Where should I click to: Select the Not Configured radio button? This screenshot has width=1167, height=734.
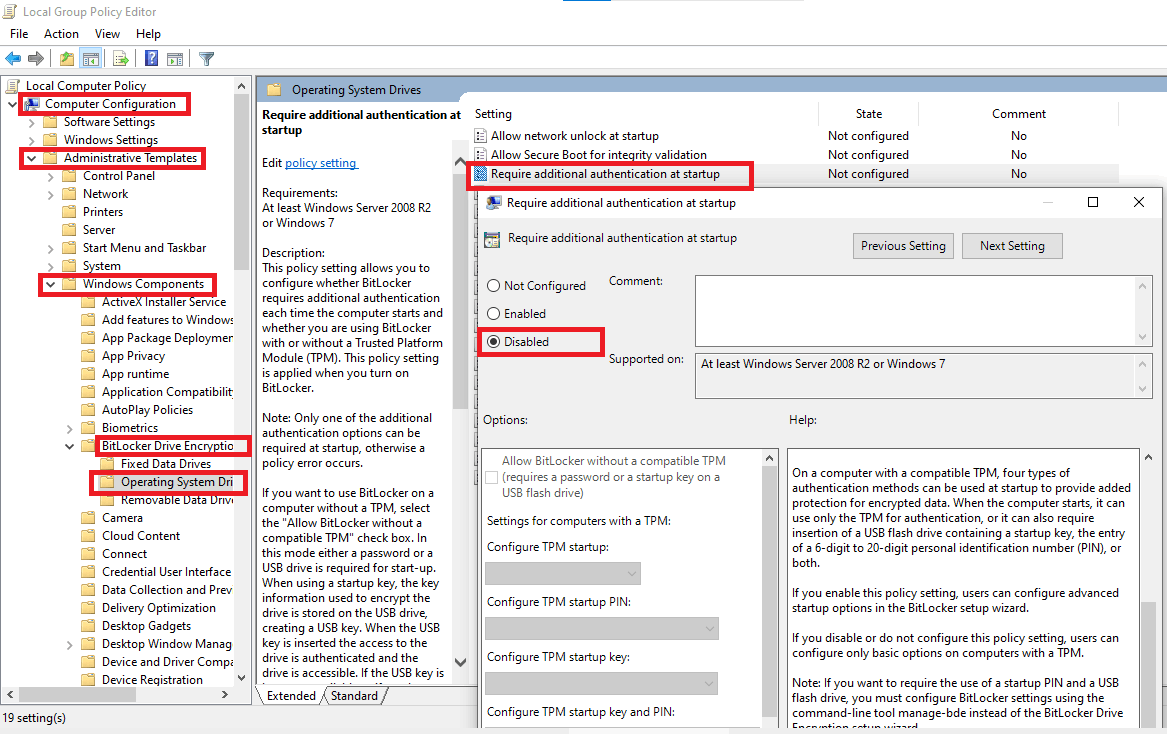493,286
